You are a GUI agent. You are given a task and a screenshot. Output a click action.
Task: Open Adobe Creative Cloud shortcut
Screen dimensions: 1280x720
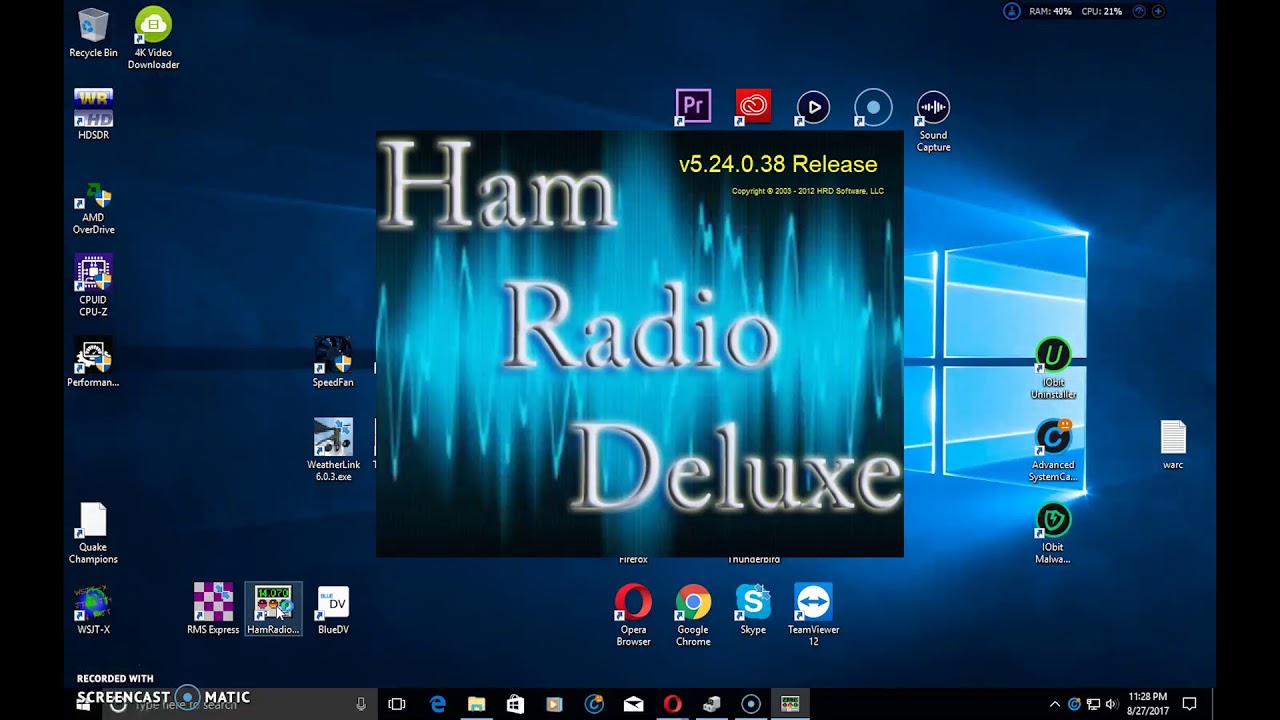pos(753,106)
